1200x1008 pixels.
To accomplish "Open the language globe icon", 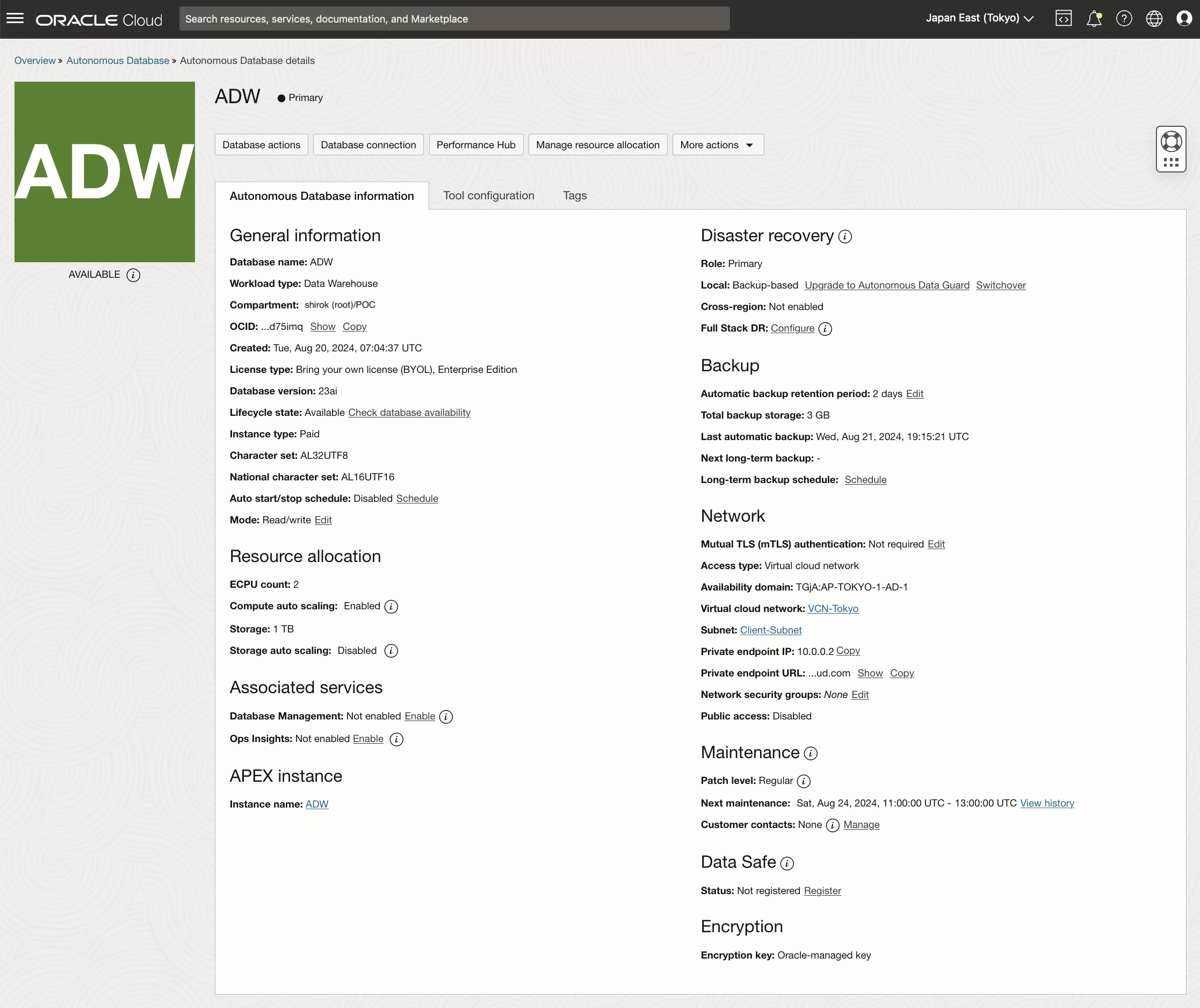I will (1154, 18).
